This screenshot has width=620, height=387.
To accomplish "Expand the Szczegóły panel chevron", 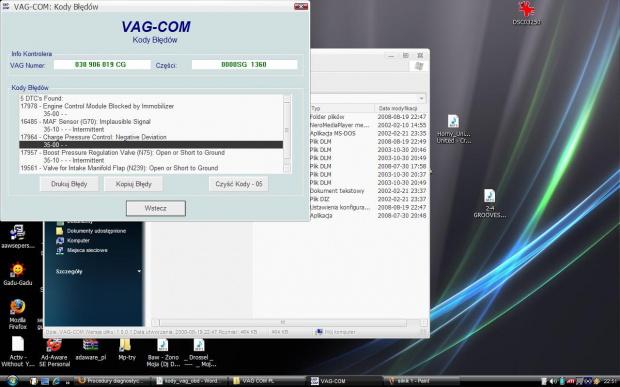I will point(139,272).
